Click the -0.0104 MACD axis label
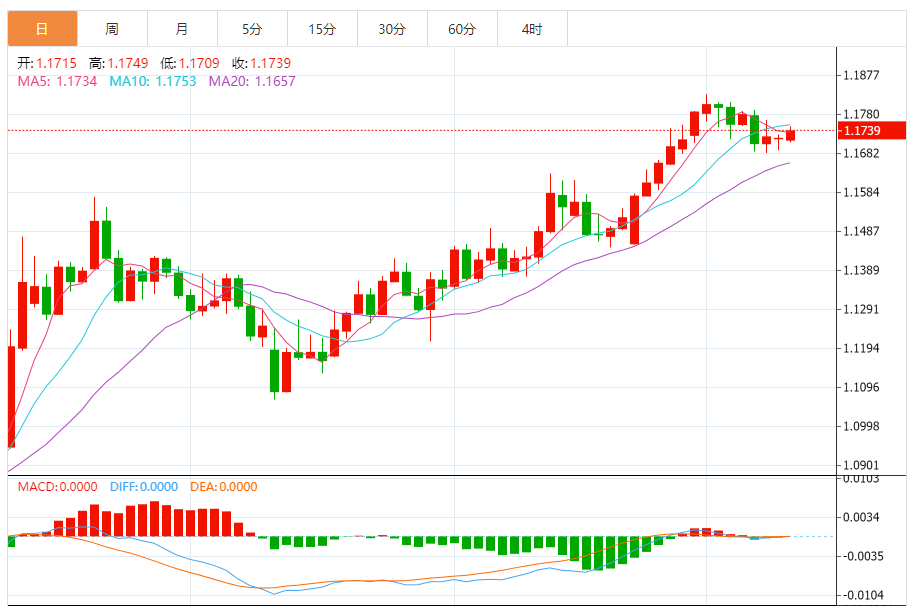This screenshot has height=606, width=911. (863, 595)
